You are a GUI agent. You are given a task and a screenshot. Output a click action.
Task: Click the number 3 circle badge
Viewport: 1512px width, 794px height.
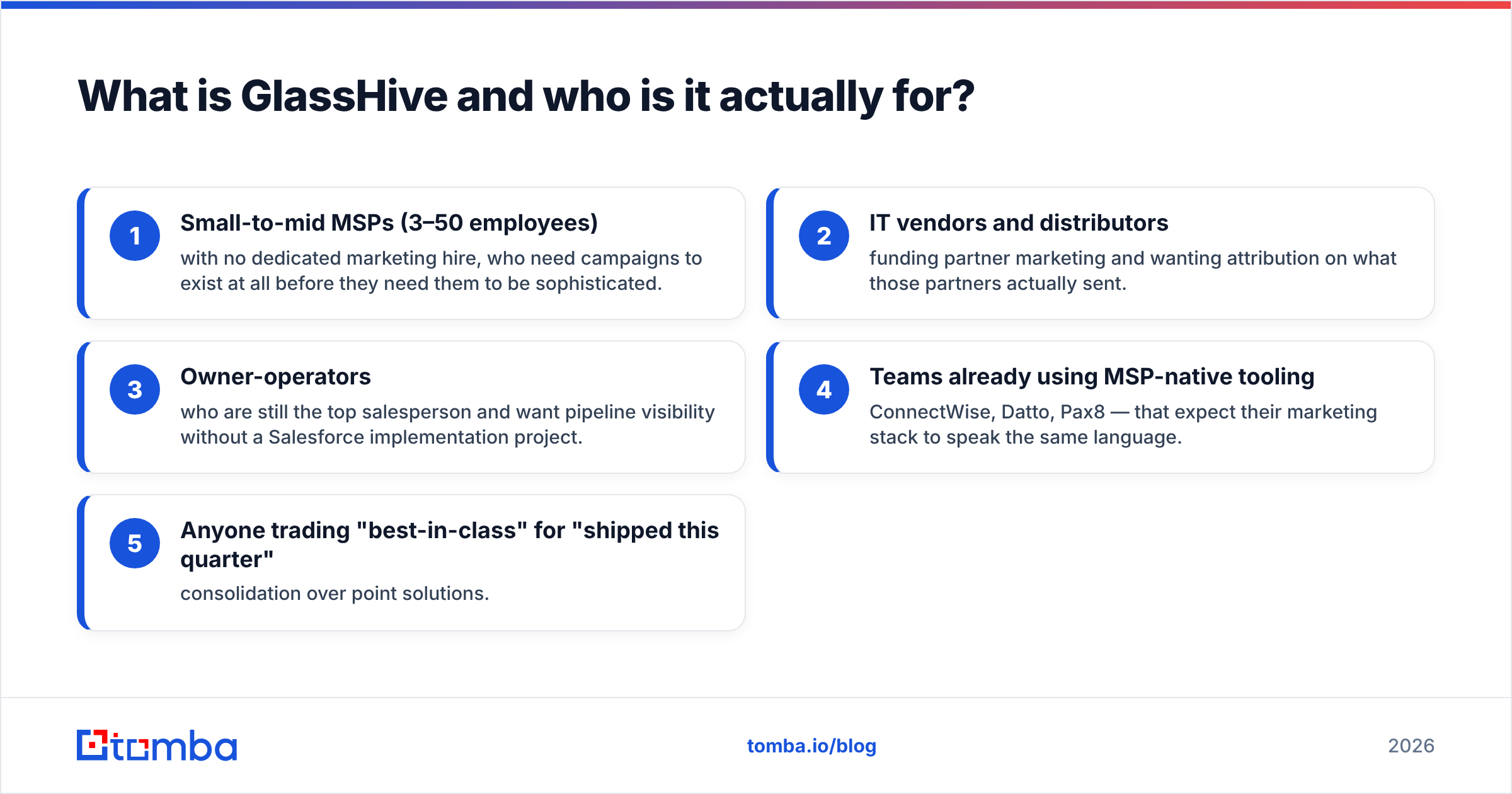click(x=135, y=389)
